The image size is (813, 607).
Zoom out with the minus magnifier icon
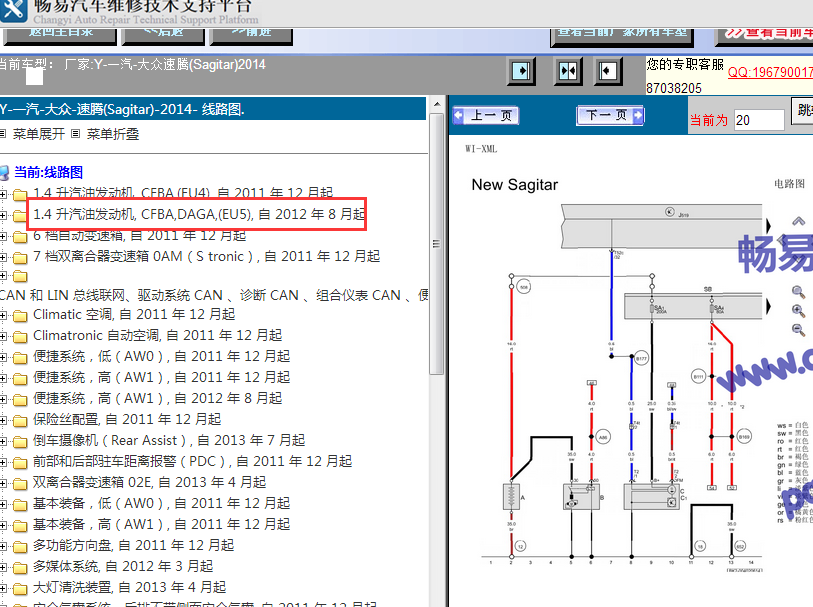798,329
